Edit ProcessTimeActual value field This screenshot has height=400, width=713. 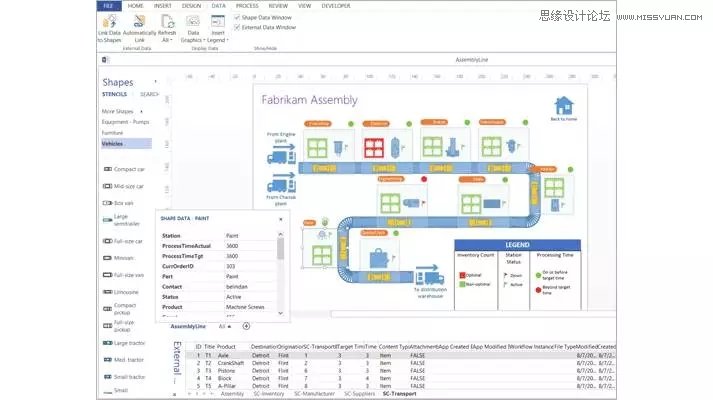(250, 246)
